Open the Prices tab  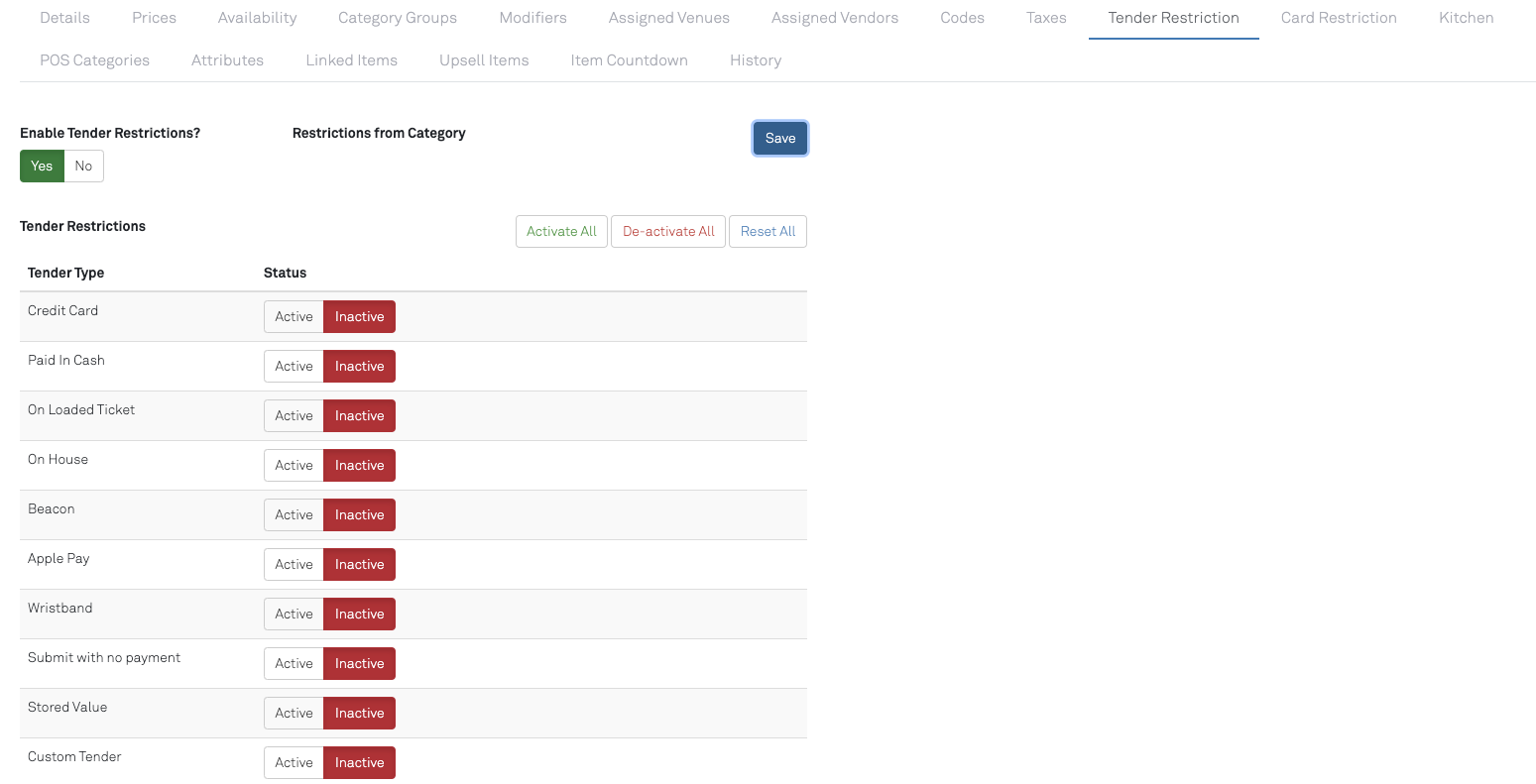[154, 18]
